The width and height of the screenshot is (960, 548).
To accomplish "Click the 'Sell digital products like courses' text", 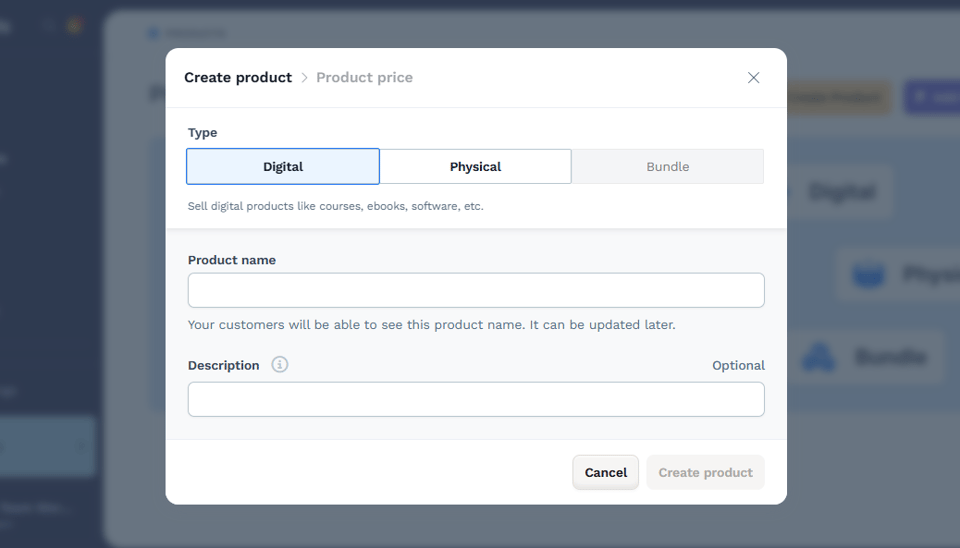I will coord(336,206).
